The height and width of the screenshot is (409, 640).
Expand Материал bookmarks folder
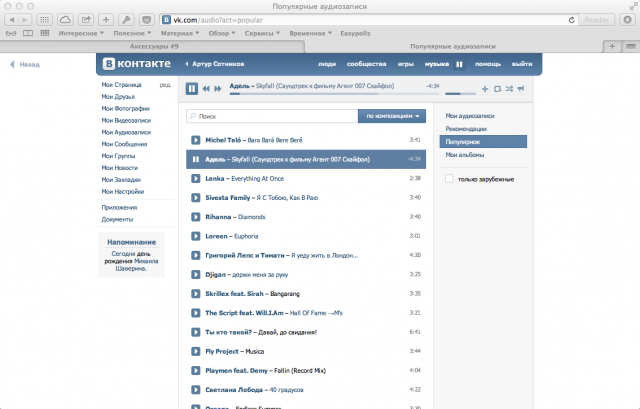[x=180, y=33]
